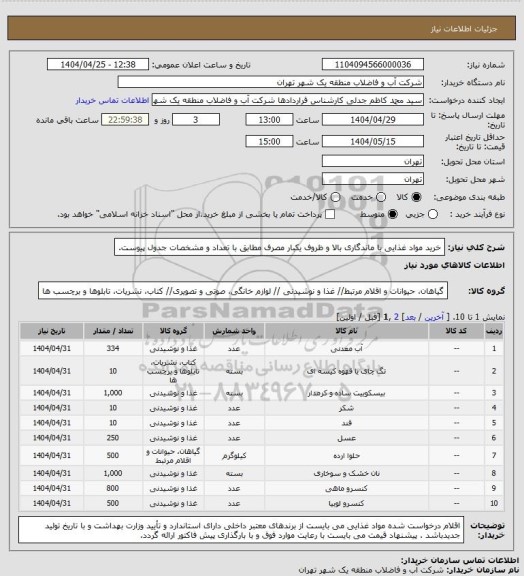The image size is (524, 576).
Task: Go to the آخرین page link
Action: pos(434,317)
